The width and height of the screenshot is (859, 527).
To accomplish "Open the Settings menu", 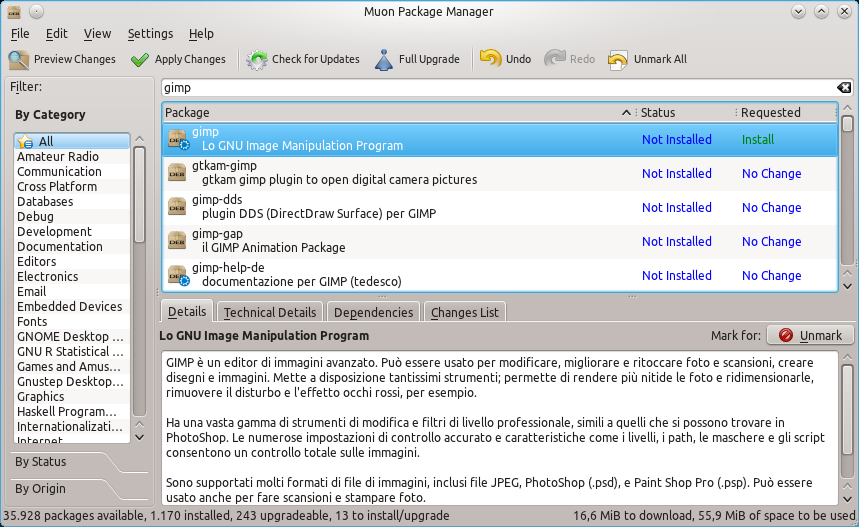I will pos(150,34).
